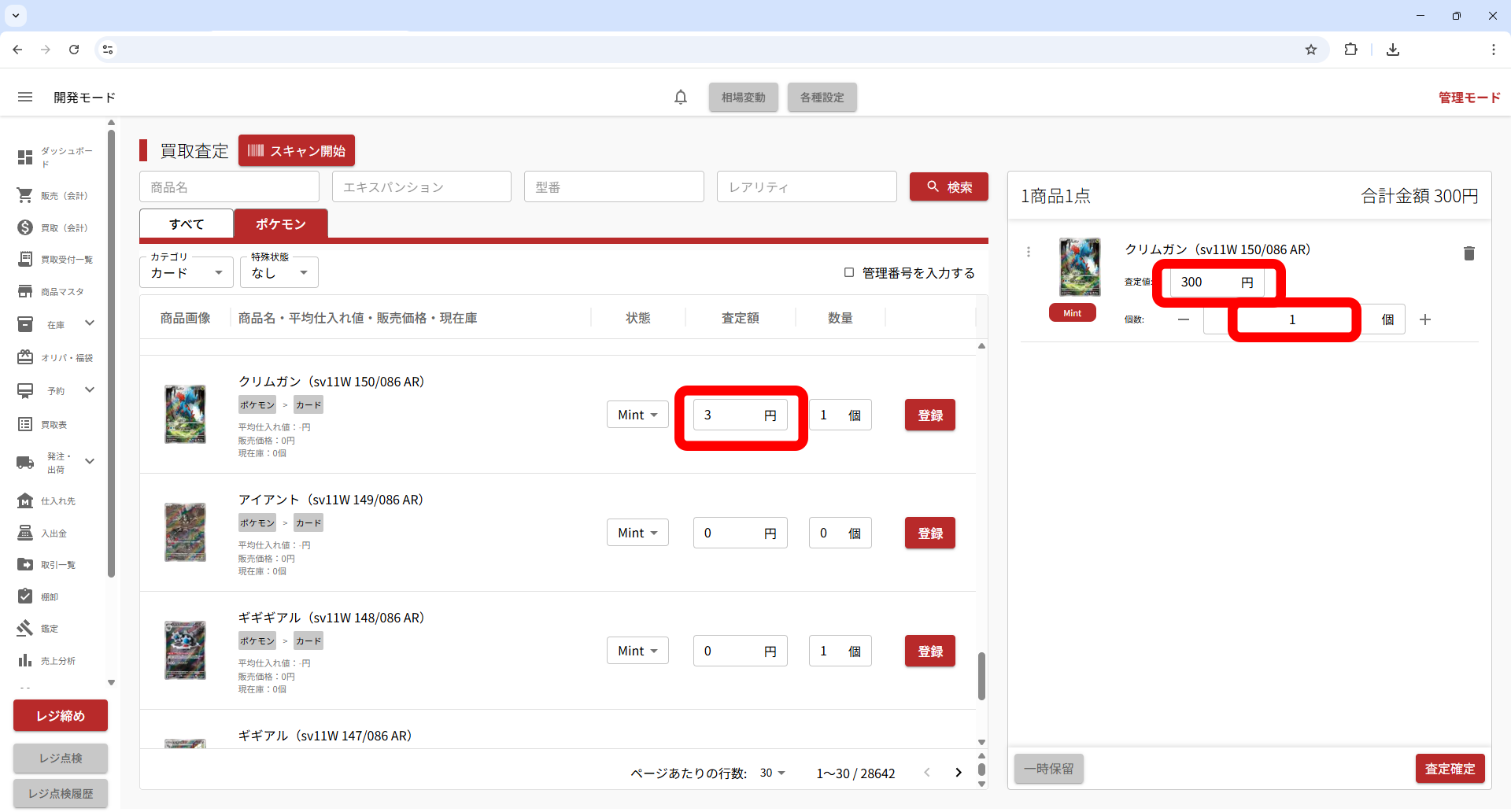1511x812 pixels.
Task: Go to next page arrow
Action: [x=958, y=773]
